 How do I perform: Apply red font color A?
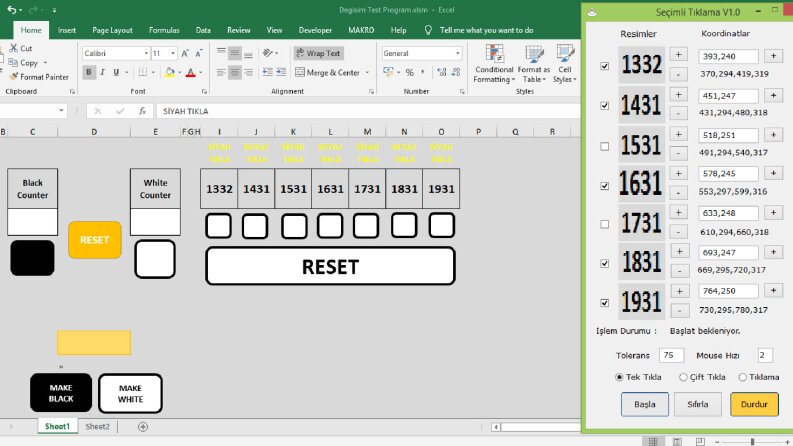tap(191, 72)
